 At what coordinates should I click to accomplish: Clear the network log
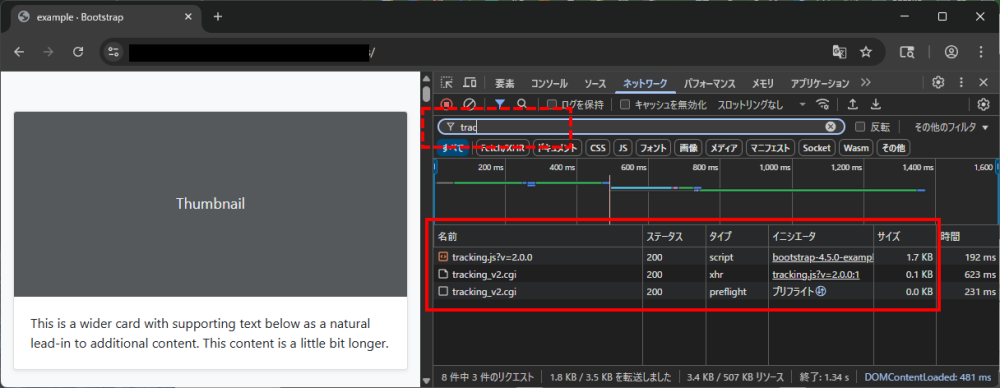click(x=469, y=104)
